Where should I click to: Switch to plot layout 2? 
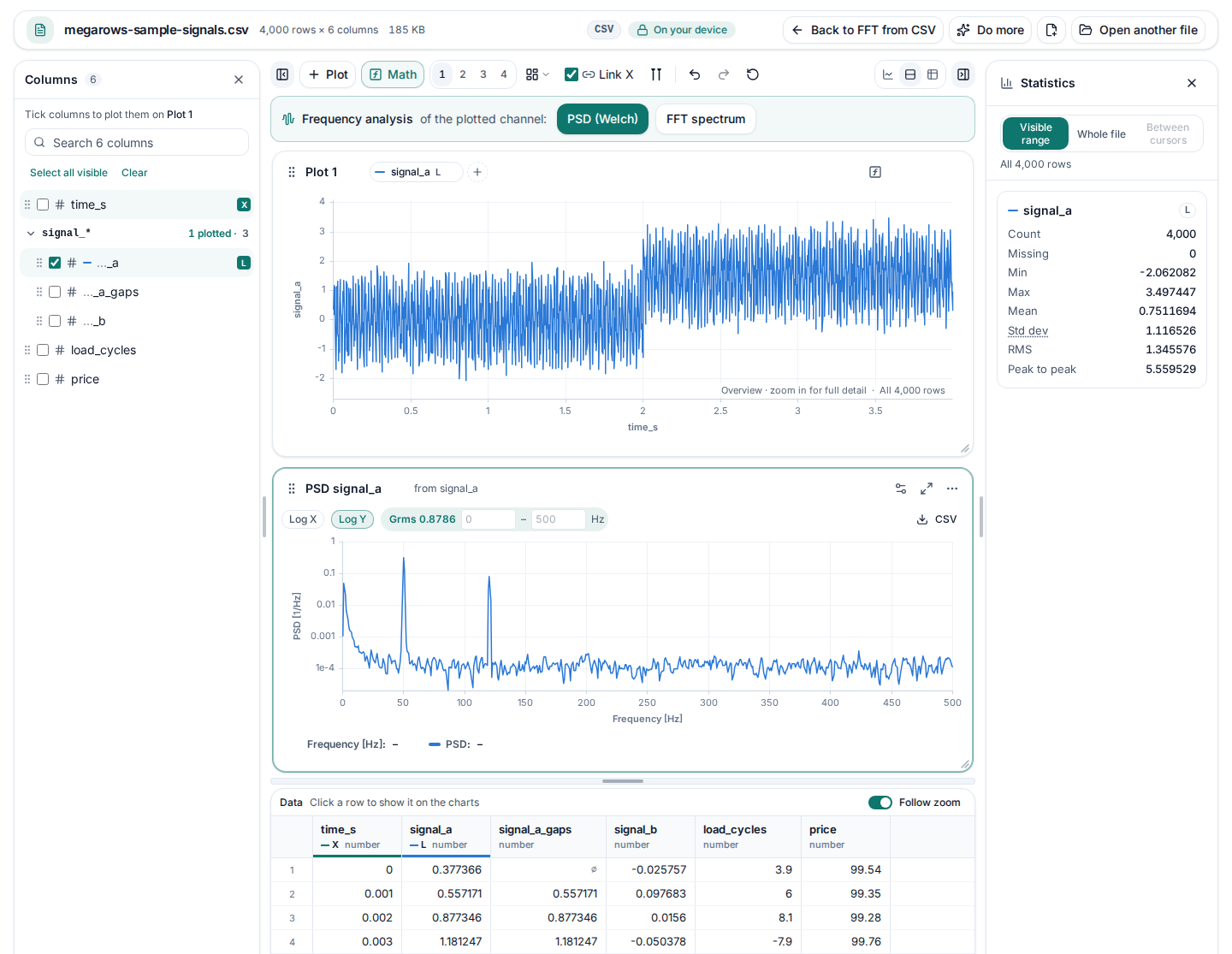point(463,74)
